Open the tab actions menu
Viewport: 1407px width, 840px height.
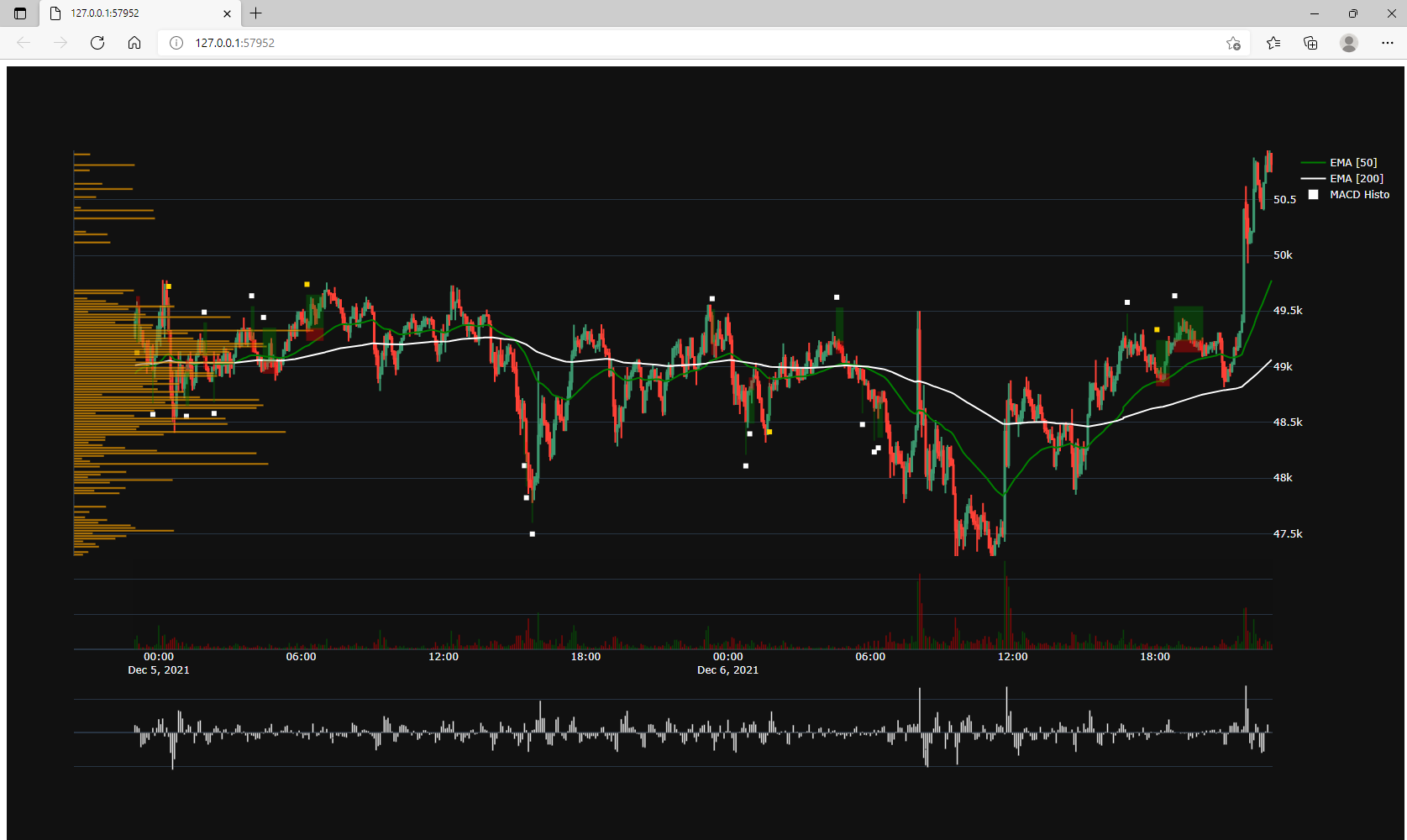[x=20, y=13]
